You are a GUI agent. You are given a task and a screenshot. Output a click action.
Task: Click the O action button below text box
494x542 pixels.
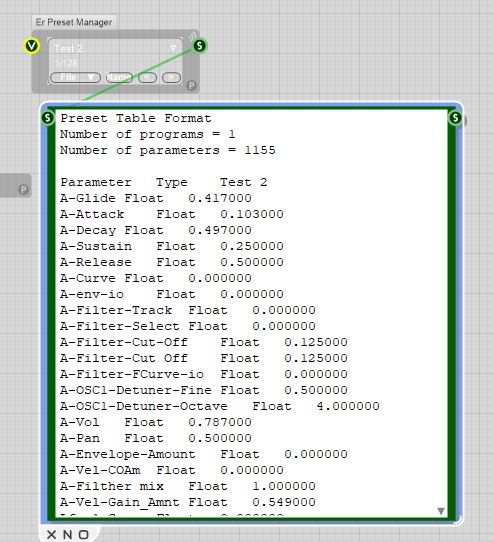83,534
